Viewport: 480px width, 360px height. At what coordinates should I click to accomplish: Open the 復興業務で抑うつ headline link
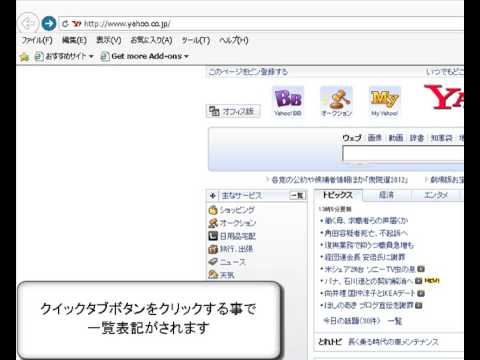(369, 245)
